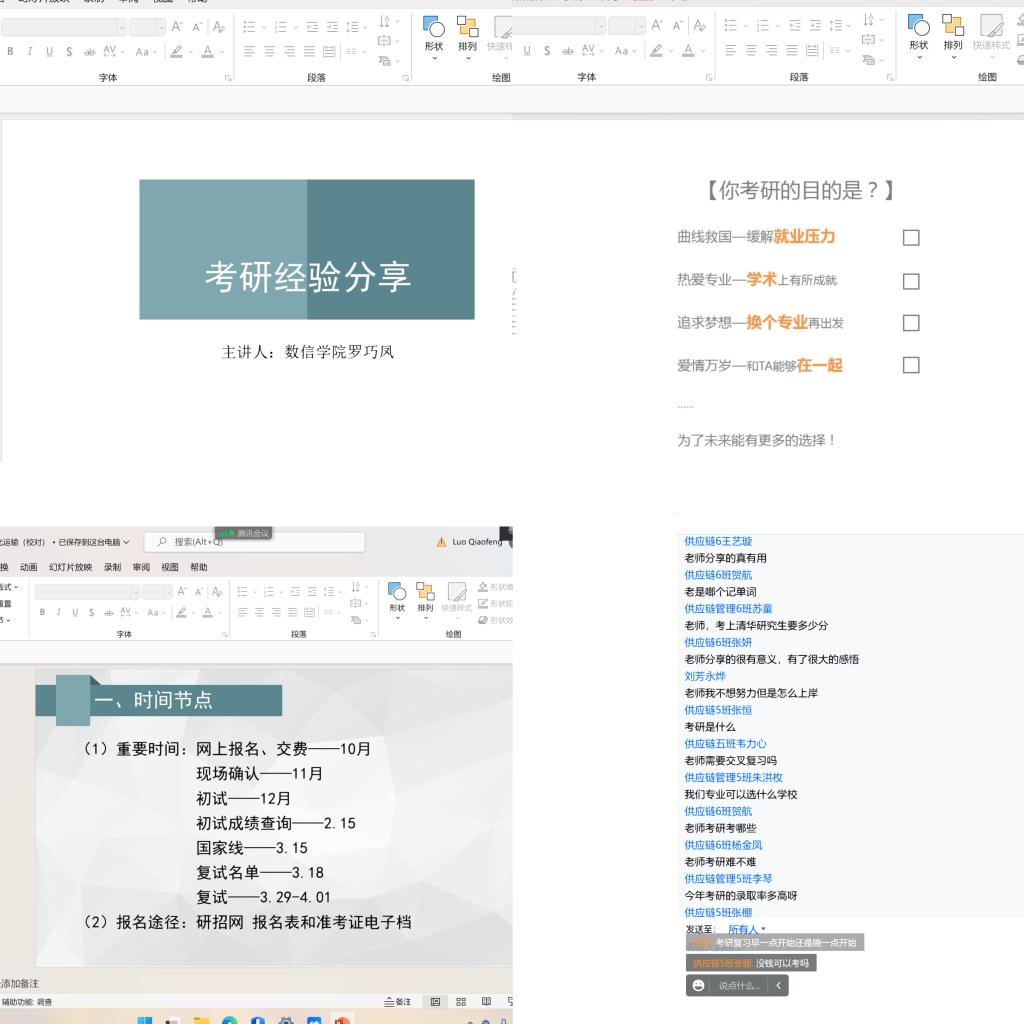Screen dimensions: 1024x1024
Task: Click chat sender name 供应链管理5班朱洪枚
Action: 733,777
